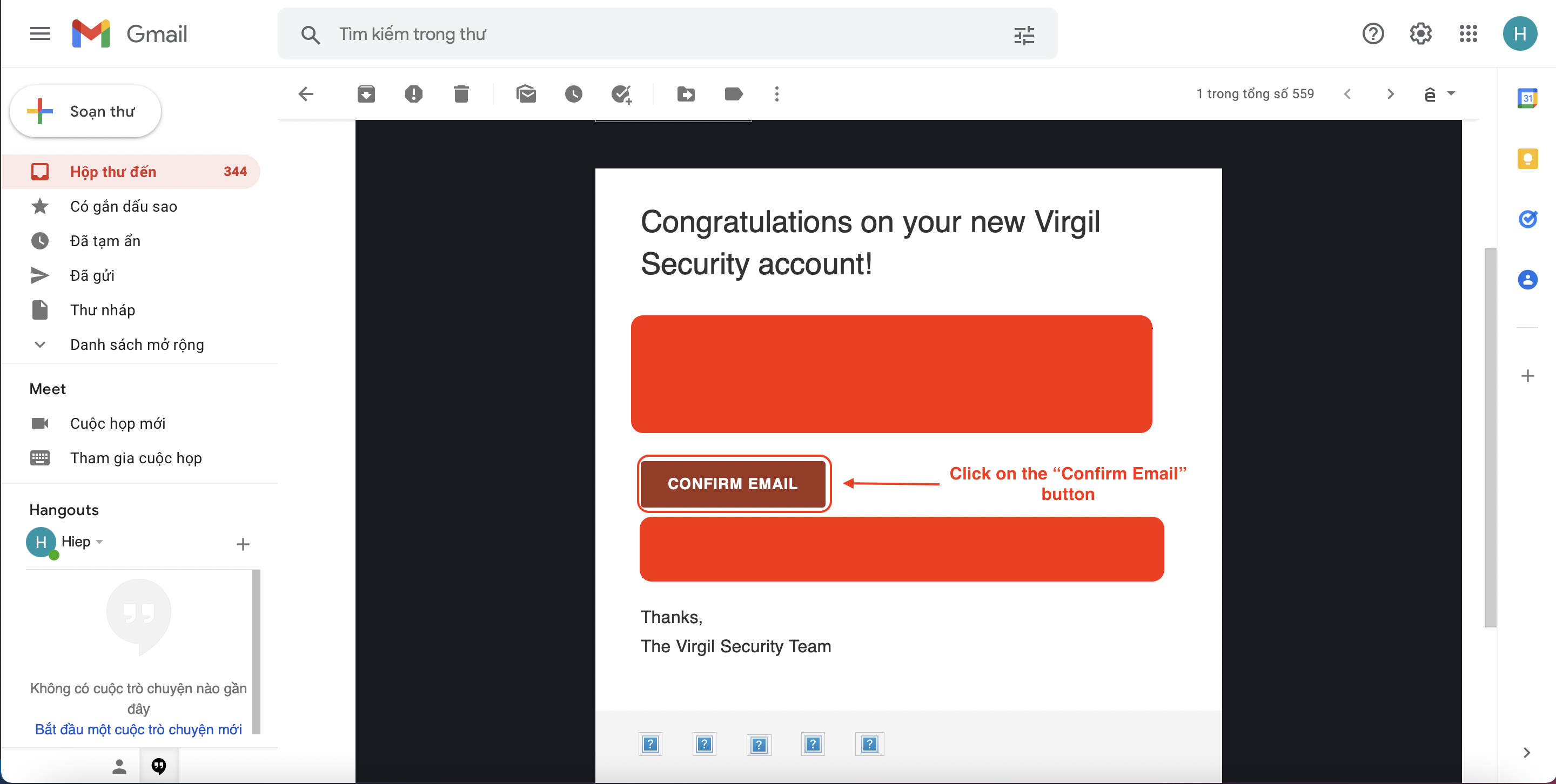This screenshot has width=1556, height=784.
Task: Click the delete trash icon
Action: click(x=461, y=94)
